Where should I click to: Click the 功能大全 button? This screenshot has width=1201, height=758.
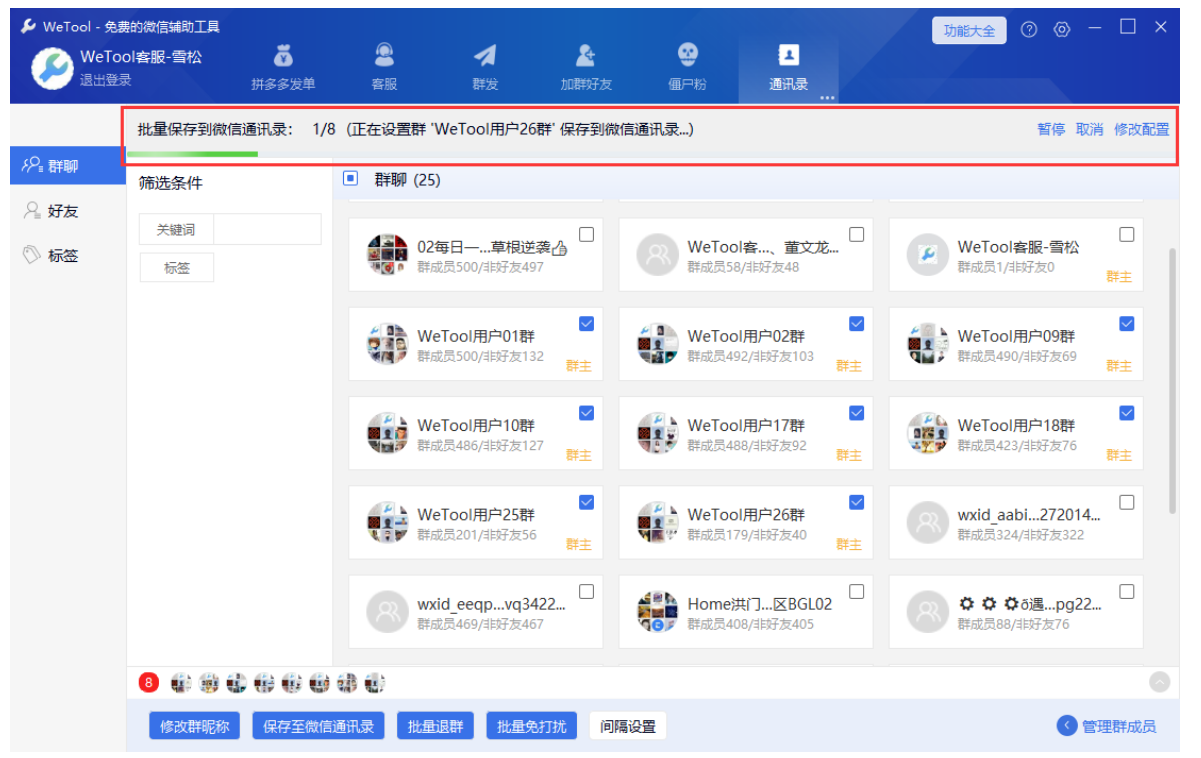point(969,31)
